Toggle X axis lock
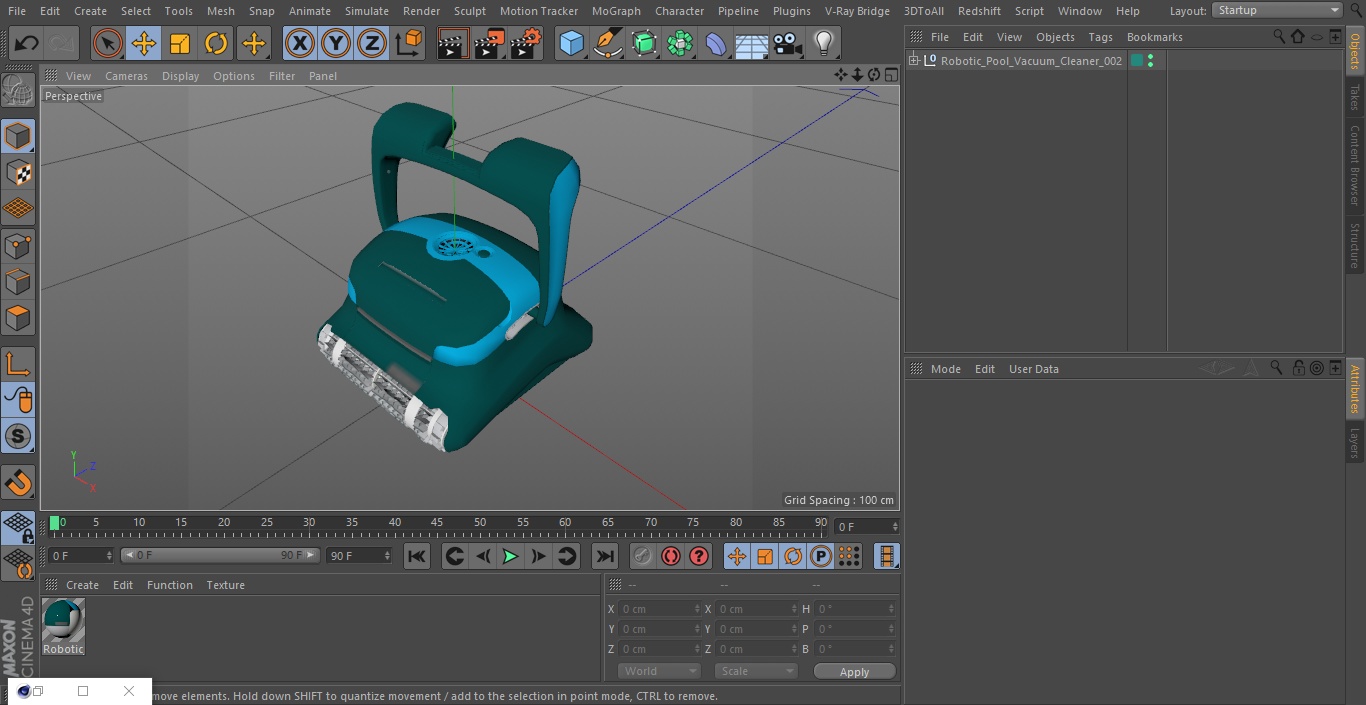This screenshot has height=705, width=1366. [x=299, y=44]
